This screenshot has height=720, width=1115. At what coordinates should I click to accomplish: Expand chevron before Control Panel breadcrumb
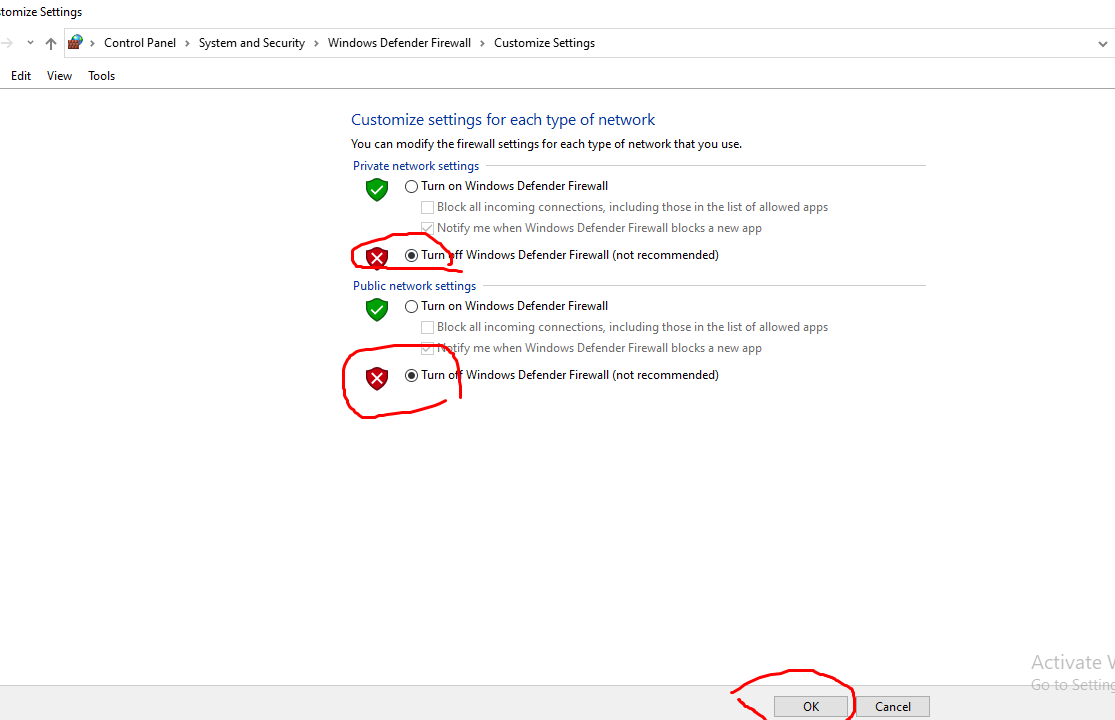click(x=92, y=43)
